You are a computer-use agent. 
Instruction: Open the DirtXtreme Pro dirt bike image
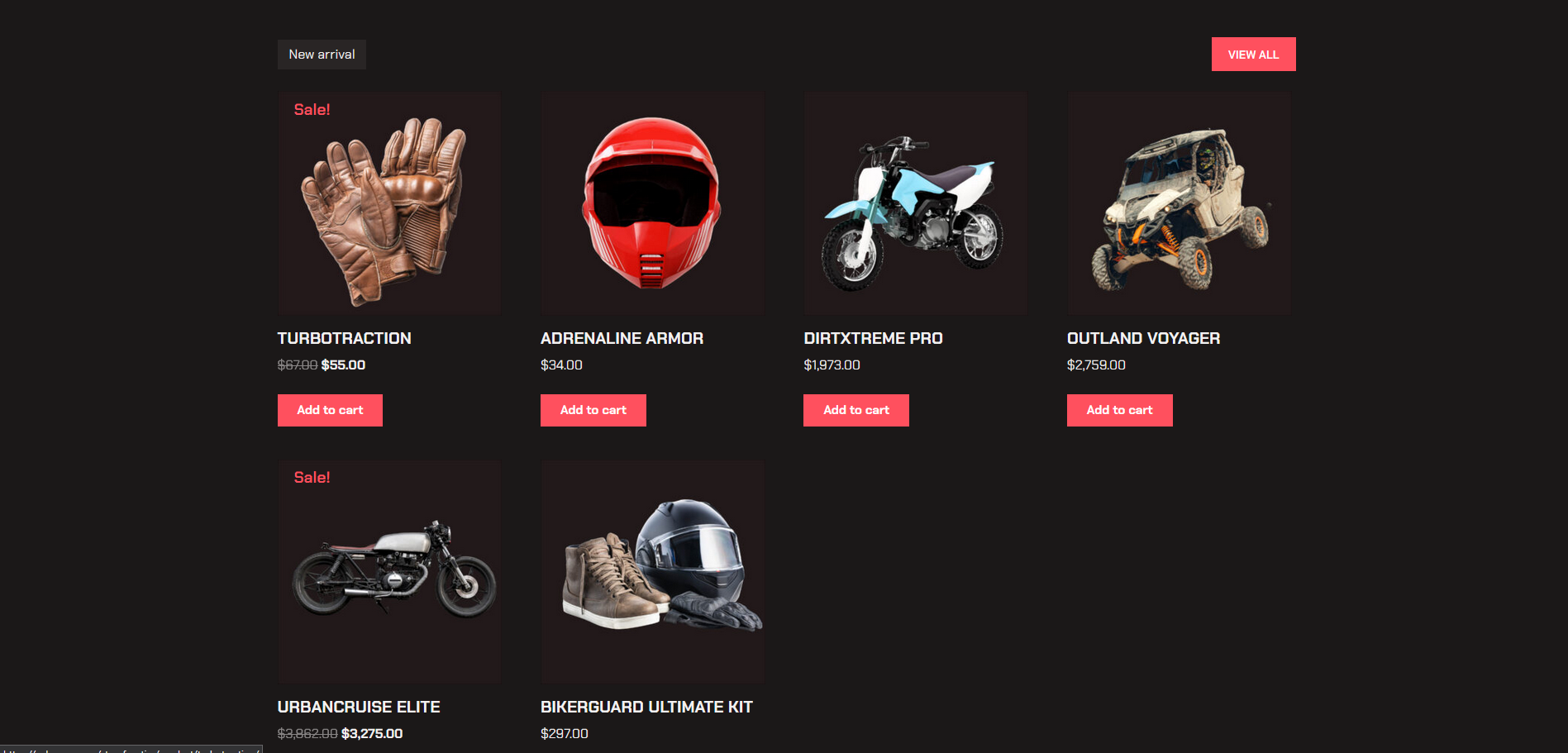915,203
